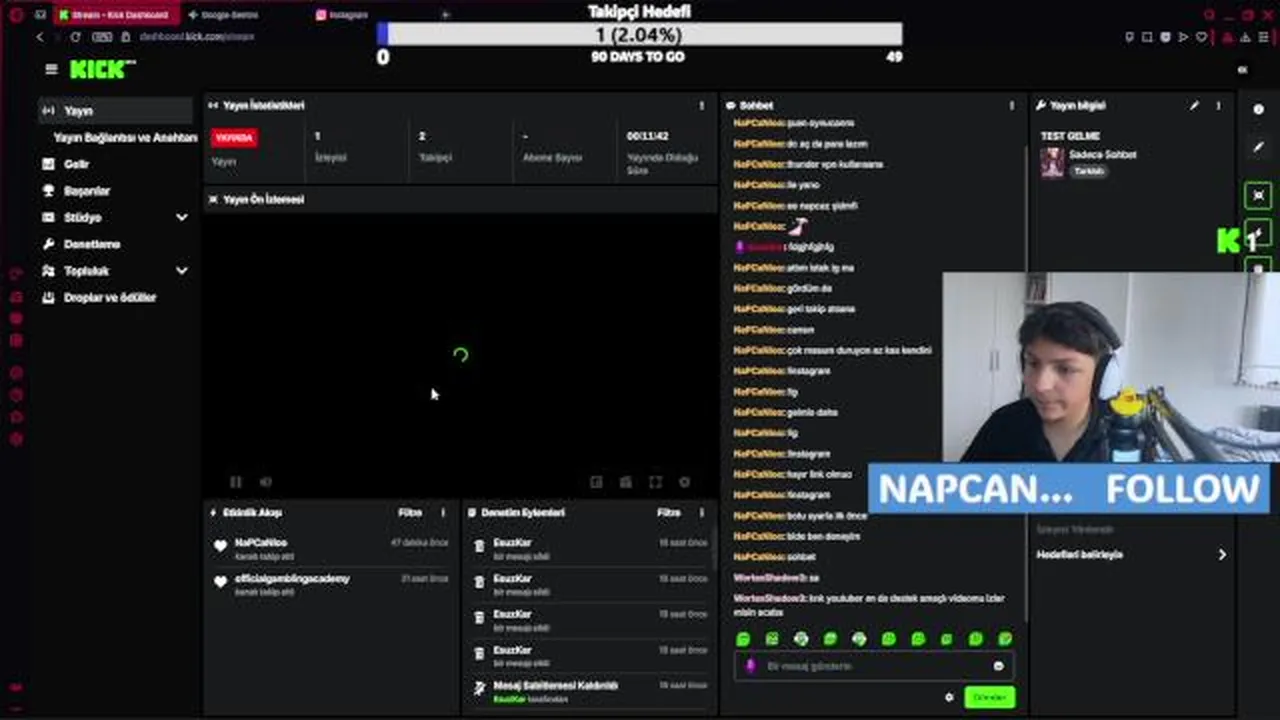
Task: Click the last green chat emote
Action: pyautogui.click(x=1005, y=639)
